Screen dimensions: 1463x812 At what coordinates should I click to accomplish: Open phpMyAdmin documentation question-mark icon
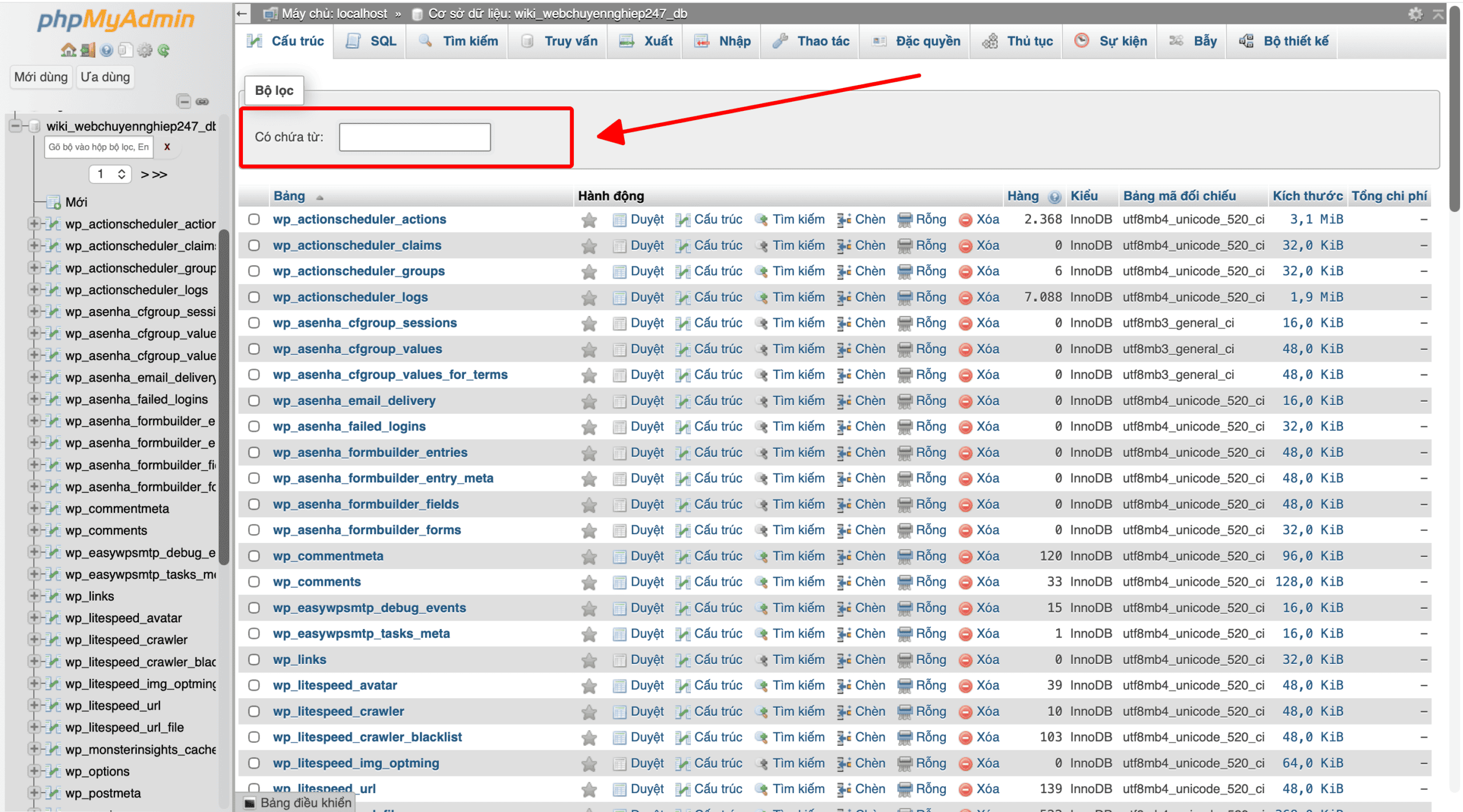(x=106, y=50)
